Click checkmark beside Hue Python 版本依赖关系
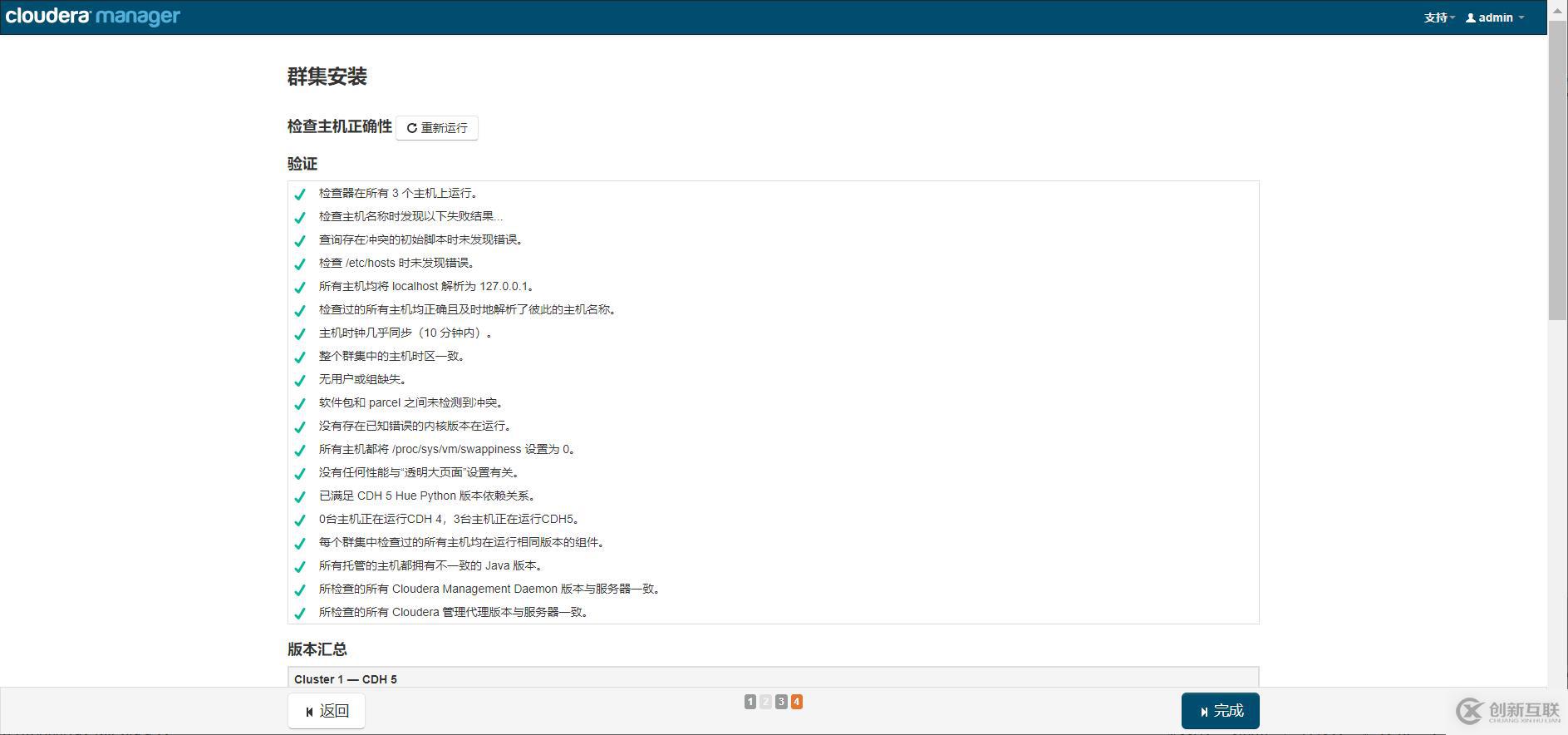Viewport: 1568px width, 735px height. click(300, 496)
